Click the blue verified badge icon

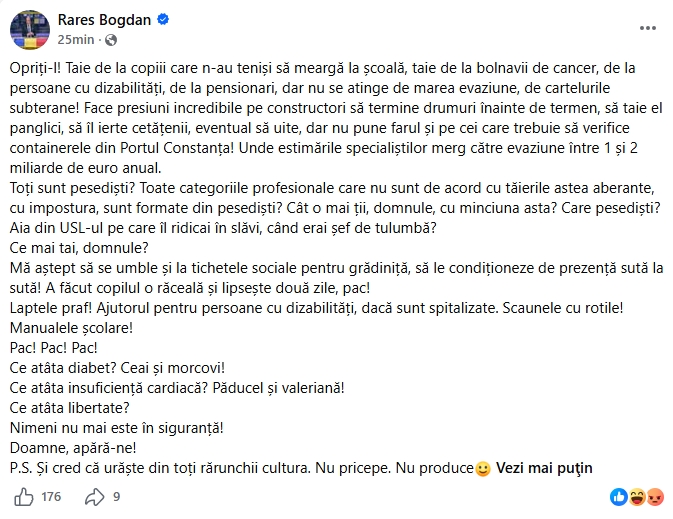click(x=163, y=19)
